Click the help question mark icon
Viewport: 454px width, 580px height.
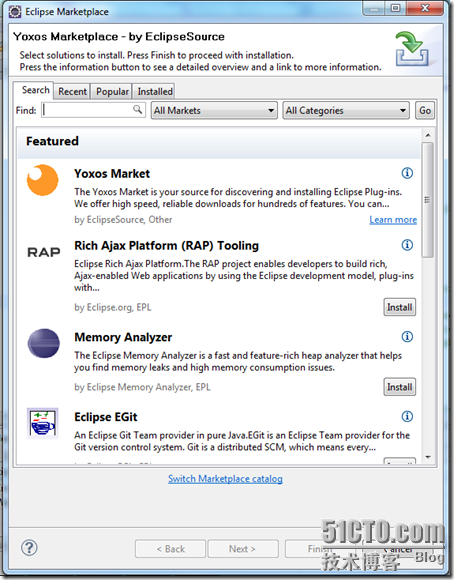[x=29, y=548]
